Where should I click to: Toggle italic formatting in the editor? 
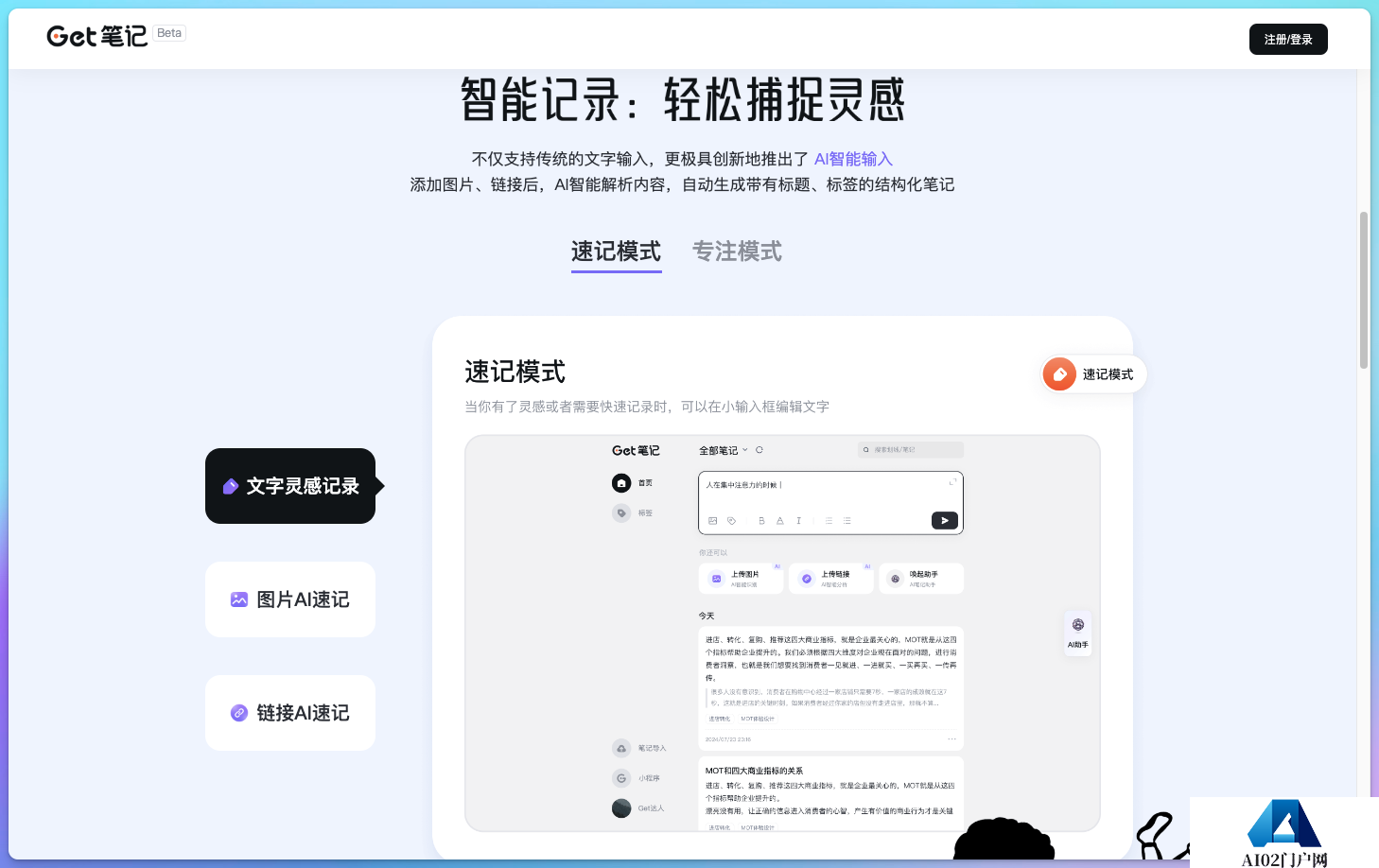(798, 521)
